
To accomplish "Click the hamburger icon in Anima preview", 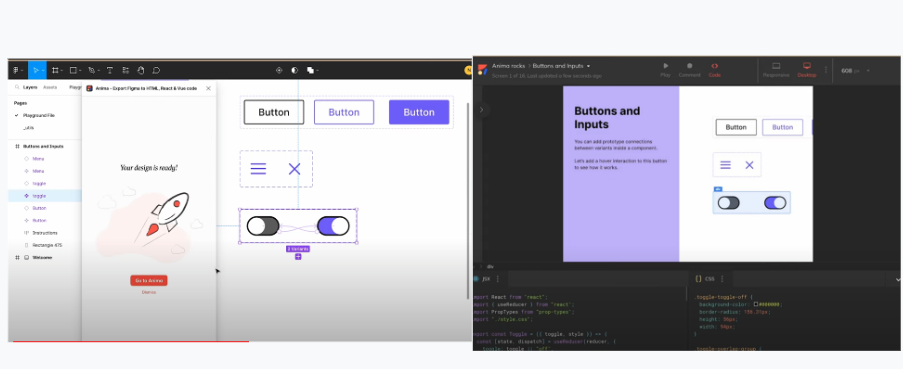I will click(726, 165).
